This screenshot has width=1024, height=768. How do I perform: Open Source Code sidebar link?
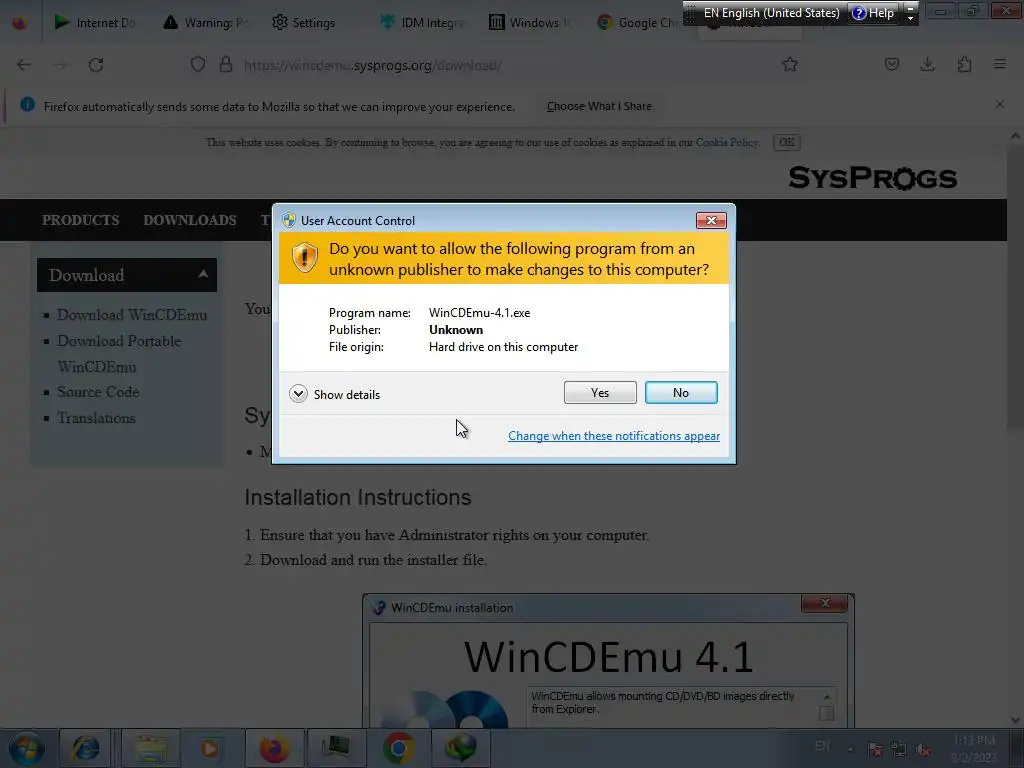(x=98, y=392)
